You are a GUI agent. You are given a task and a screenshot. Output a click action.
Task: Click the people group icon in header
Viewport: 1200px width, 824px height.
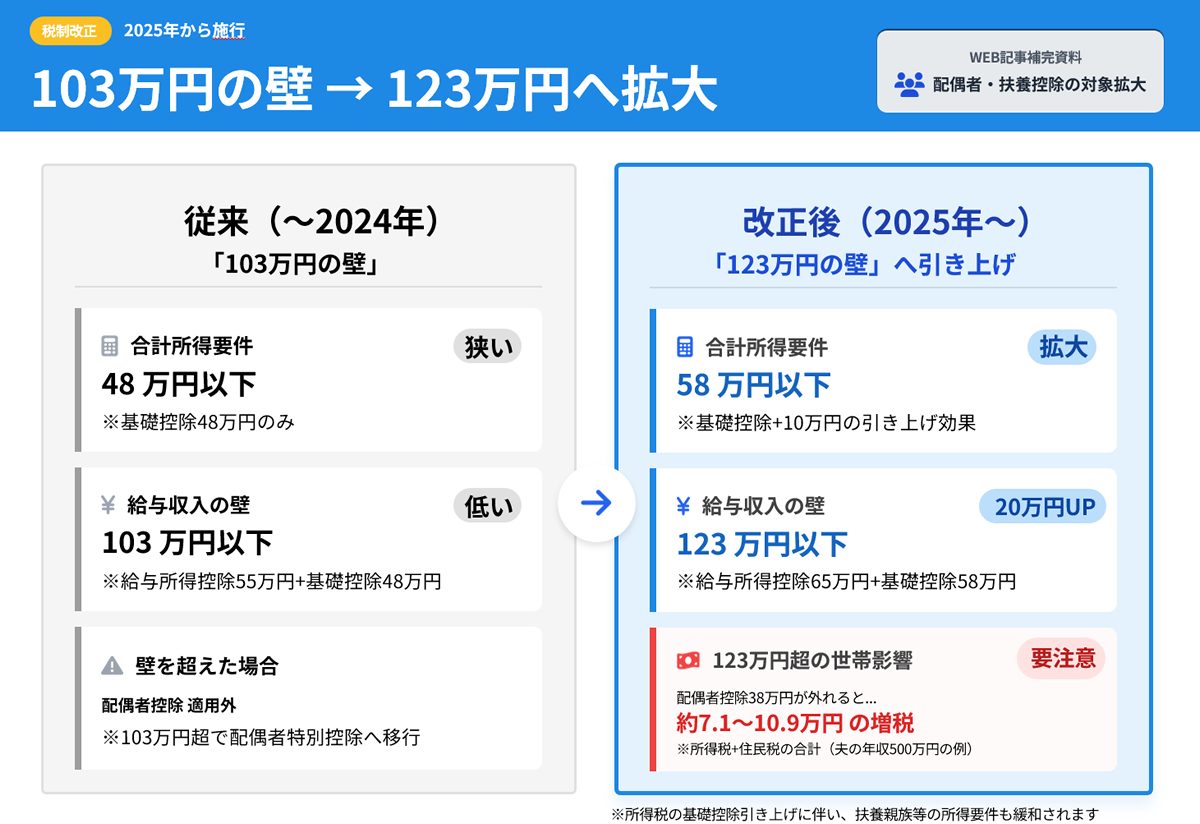[909, 84]
